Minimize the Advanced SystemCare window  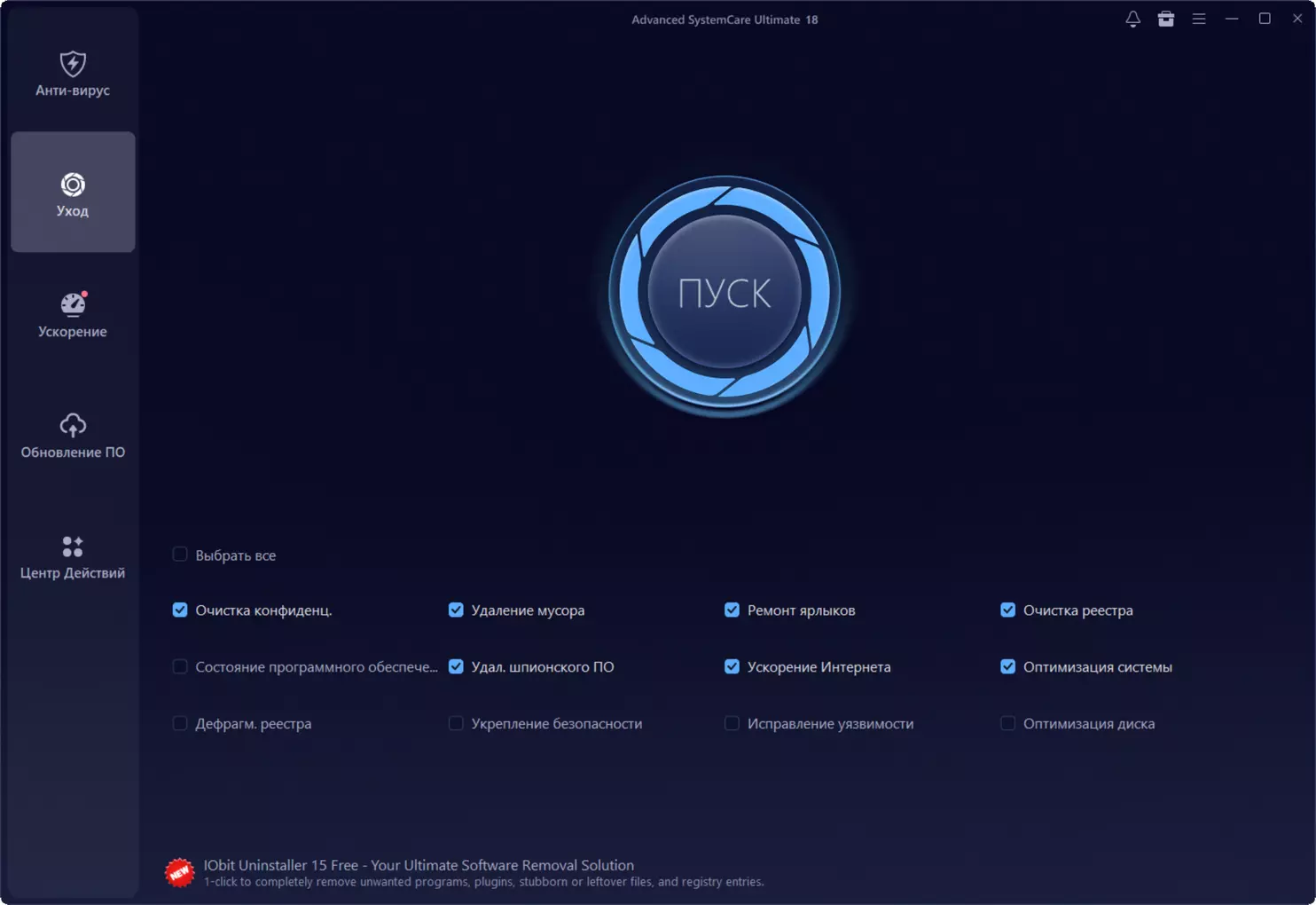click(1232, 19)
